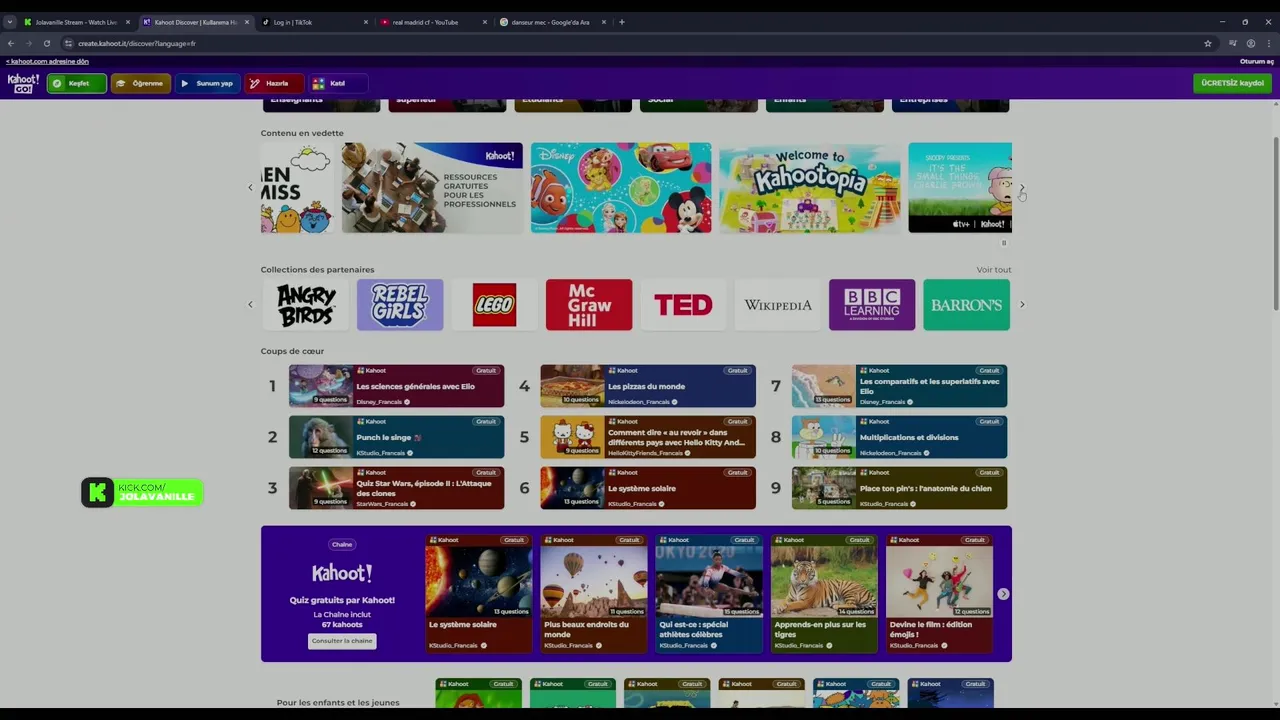Viewport: 1280px width, 720px height.
Task: Open Multiplications et divisions quiz
Action: (899, 437)
